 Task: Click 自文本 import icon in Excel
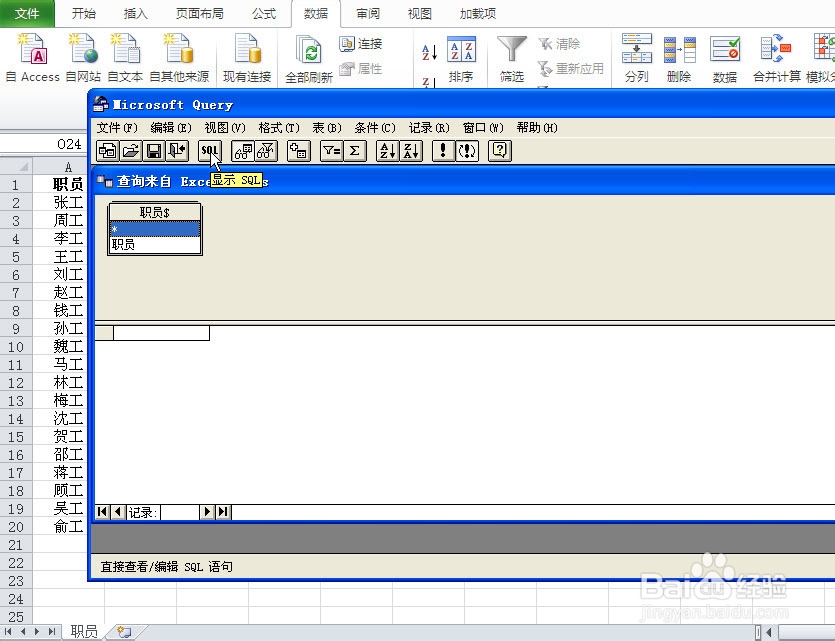125,57
